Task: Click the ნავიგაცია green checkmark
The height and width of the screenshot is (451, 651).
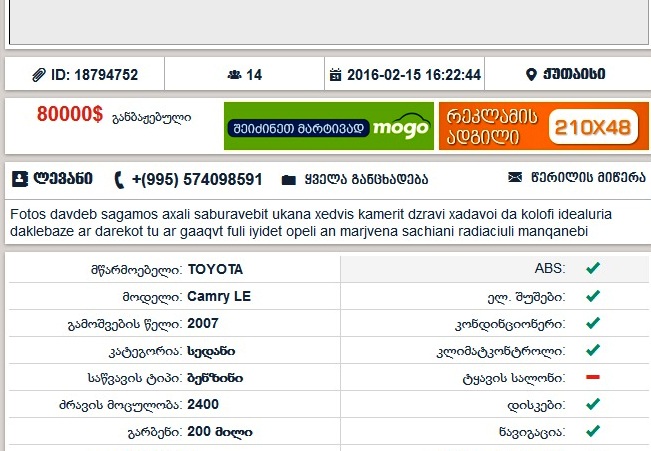Action: (x=593, y=431)
